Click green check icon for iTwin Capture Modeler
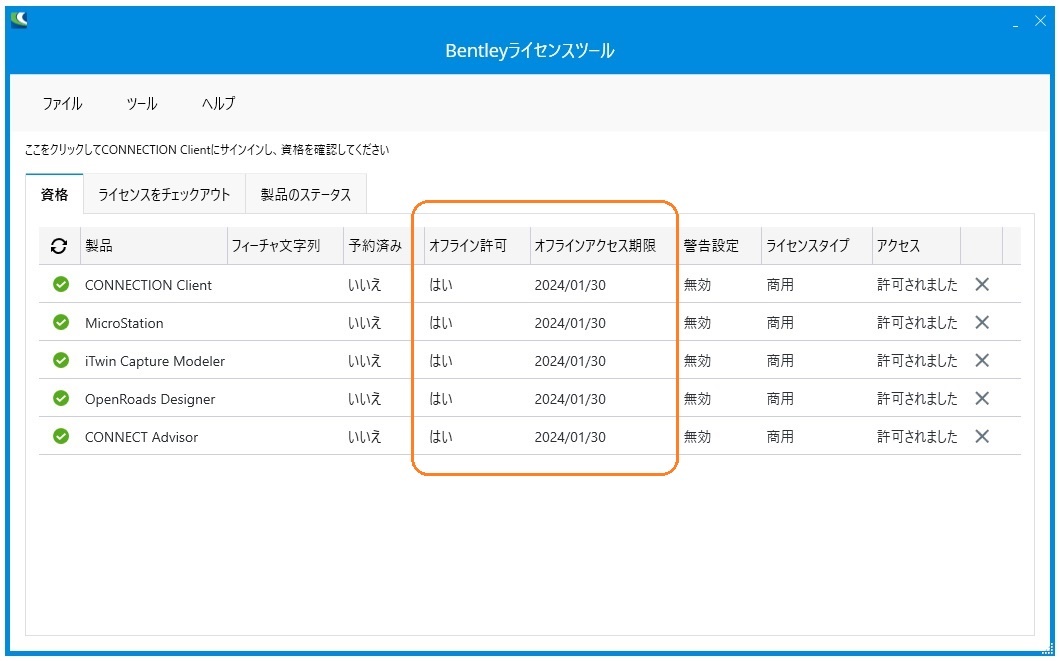 click(x=61, y=361)
